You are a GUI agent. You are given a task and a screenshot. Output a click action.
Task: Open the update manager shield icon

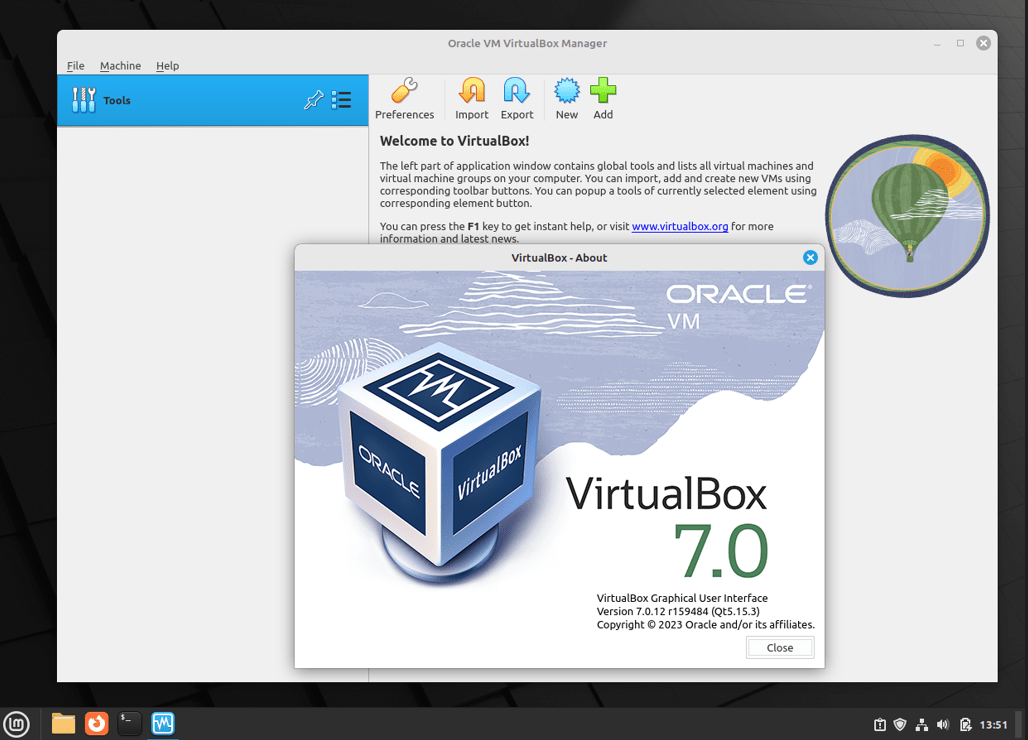point(900,724)
